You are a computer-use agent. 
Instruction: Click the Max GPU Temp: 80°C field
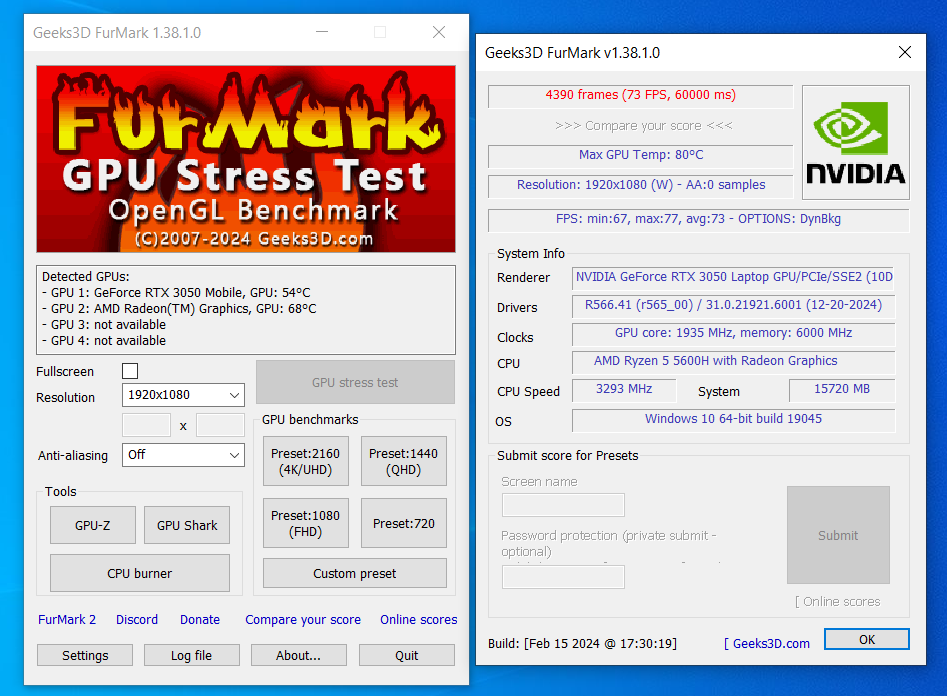[x=640, y=155]
